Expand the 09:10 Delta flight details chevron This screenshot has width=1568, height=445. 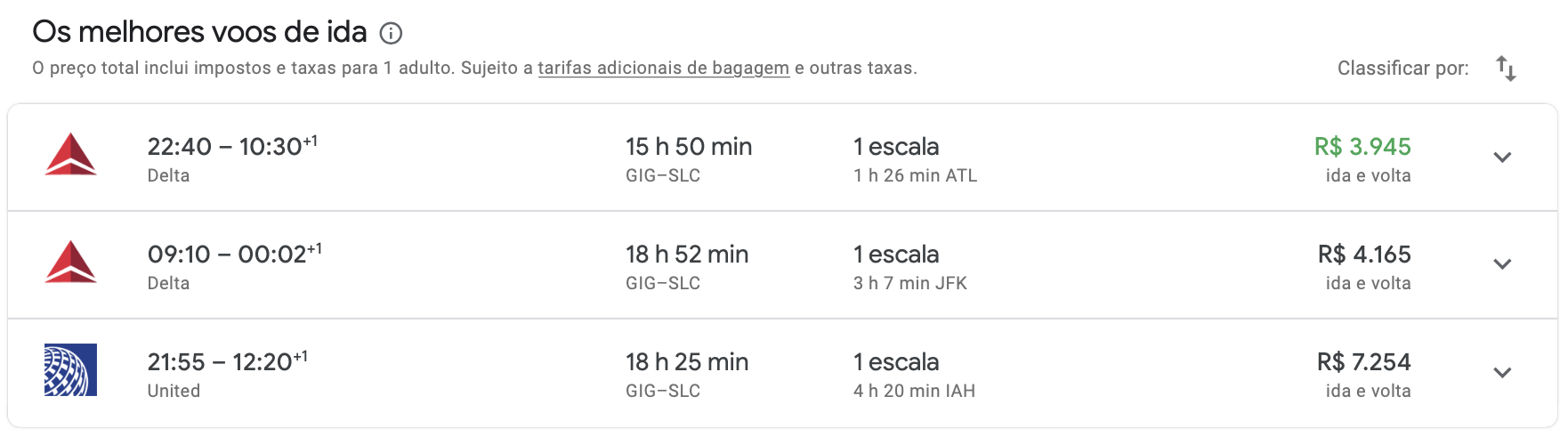1502,264
